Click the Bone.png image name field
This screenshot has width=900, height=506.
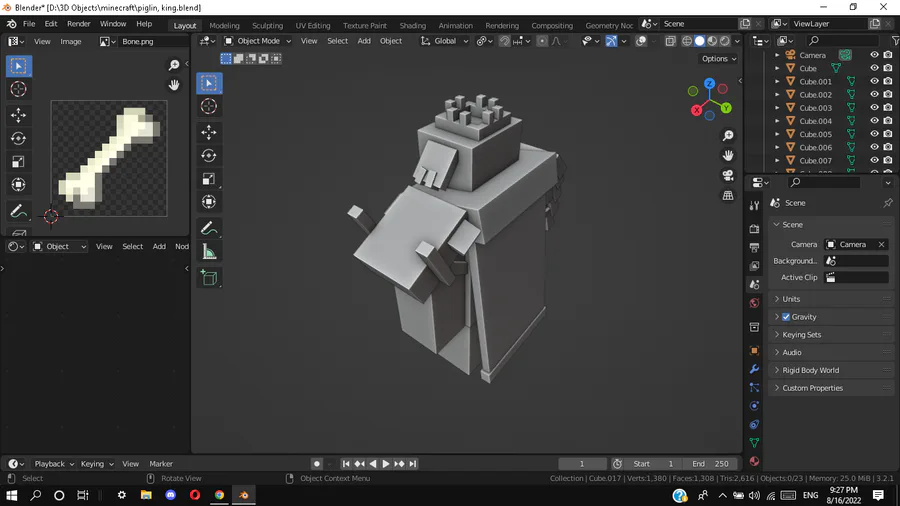[153, 41]
